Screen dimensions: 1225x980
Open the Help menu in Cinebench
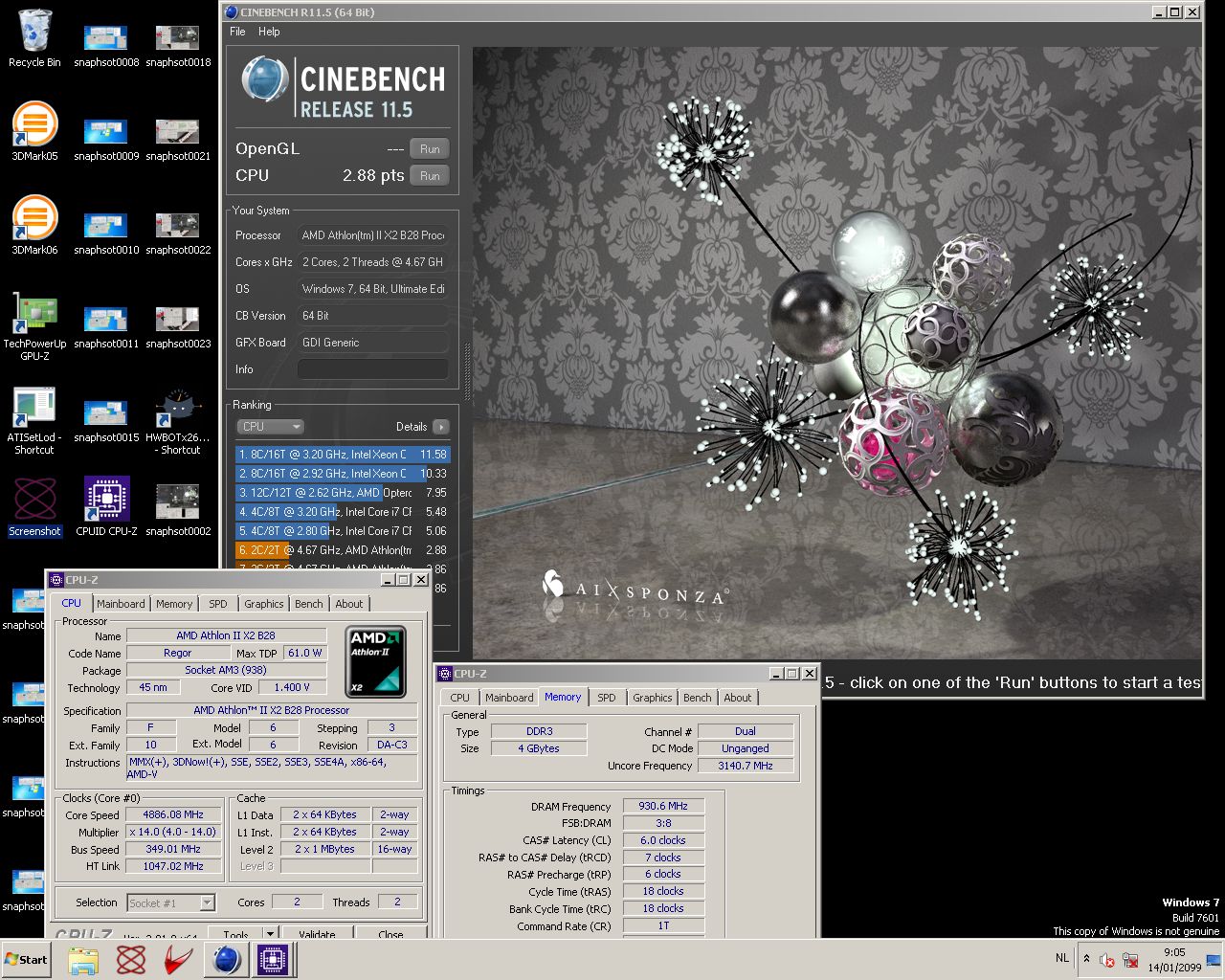click(x=269, y=32)
